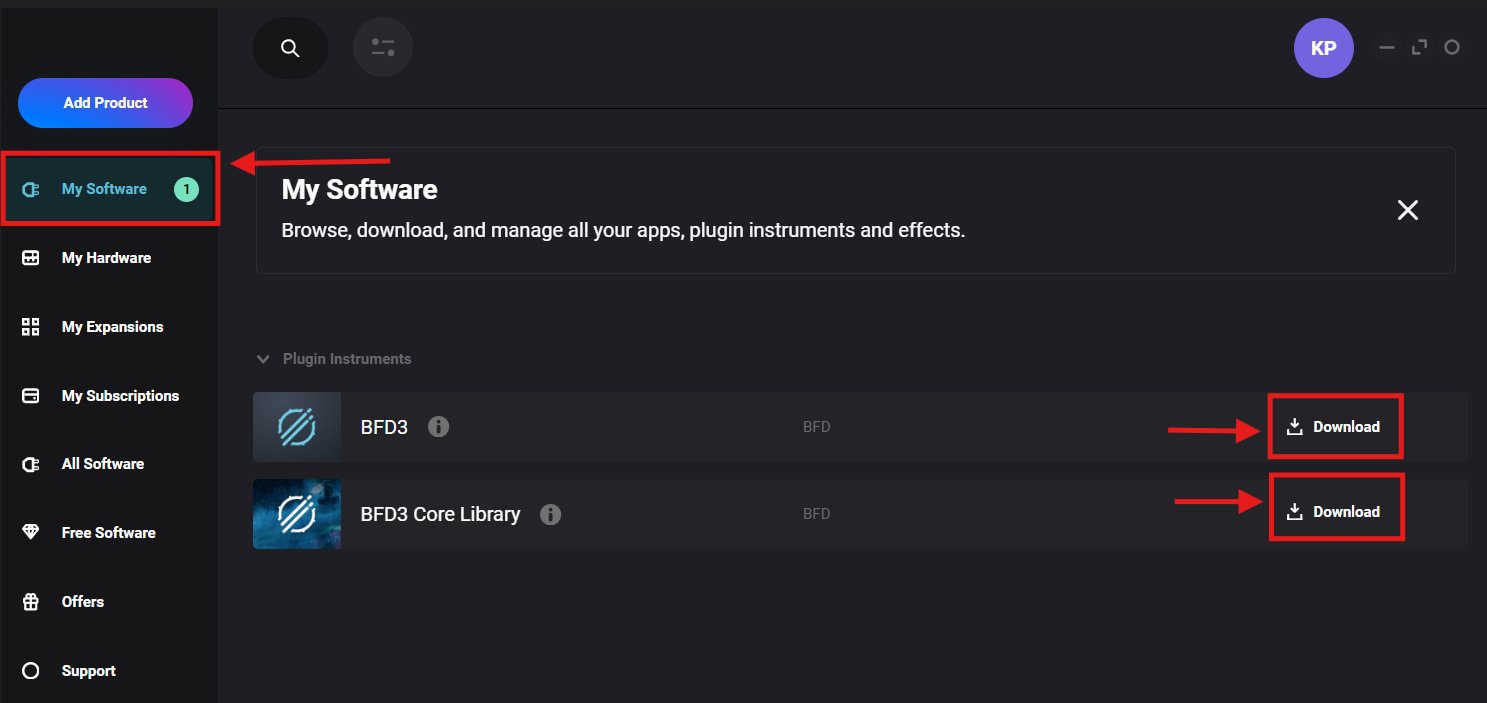
Task: Click the My Hardware device icon
Action: pos(31,258)
